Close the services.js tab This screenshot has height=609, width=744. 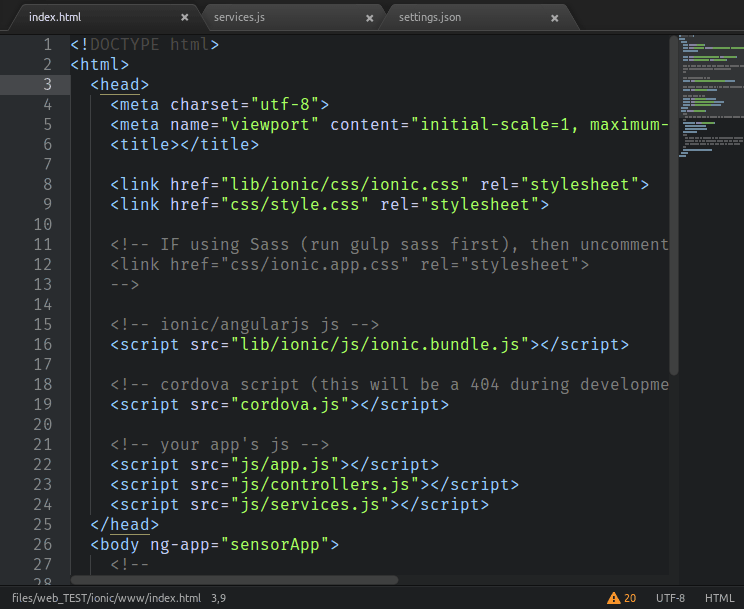(x=369, y=18)
